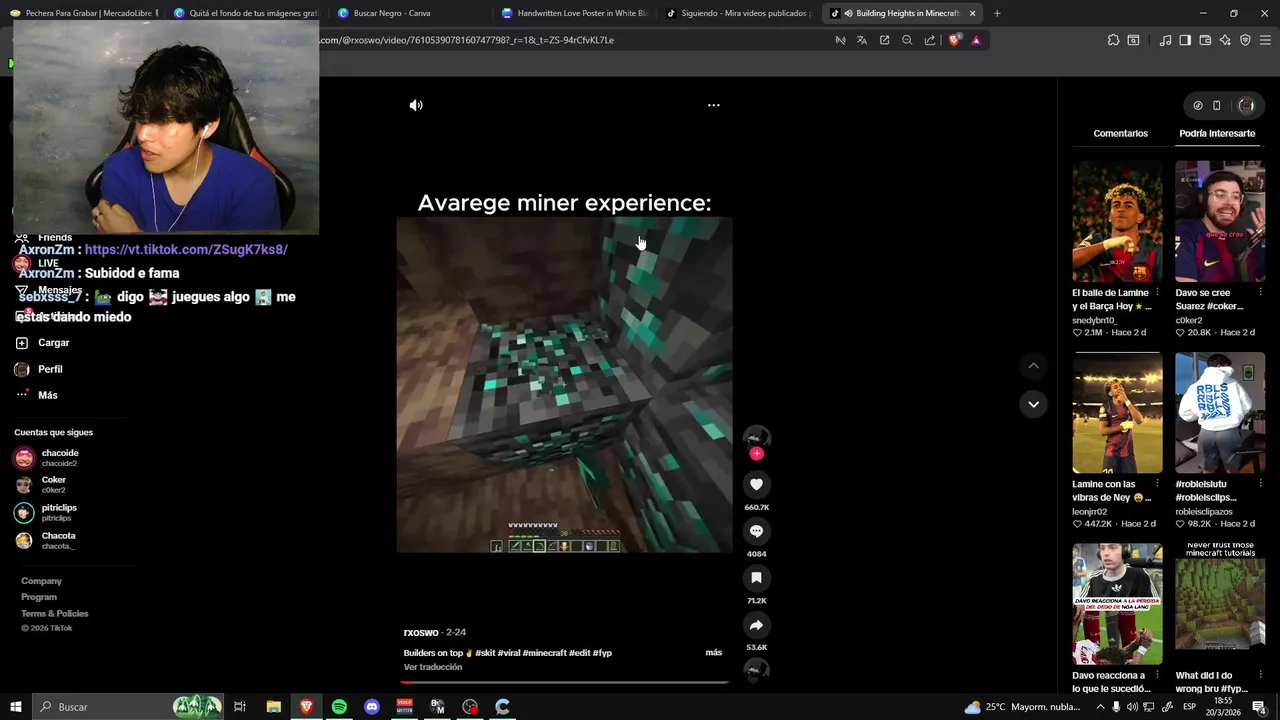Go to next video with down chevron
1280x720 pixels.
coord(1033,404)
